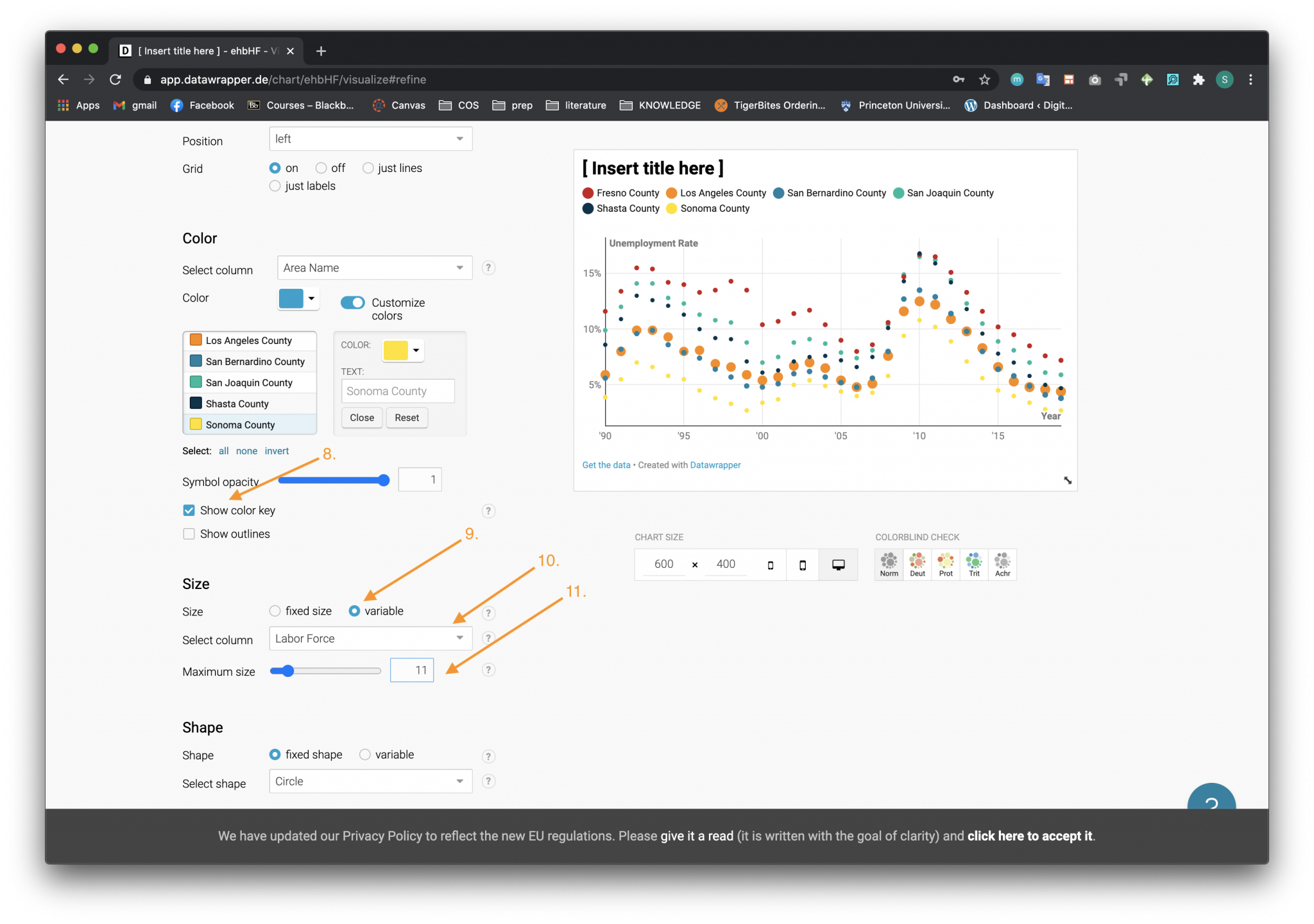The image size is (1314, 924).
Task: Click the yellow Sonoma County color swatch
Action: click(196, 424)
